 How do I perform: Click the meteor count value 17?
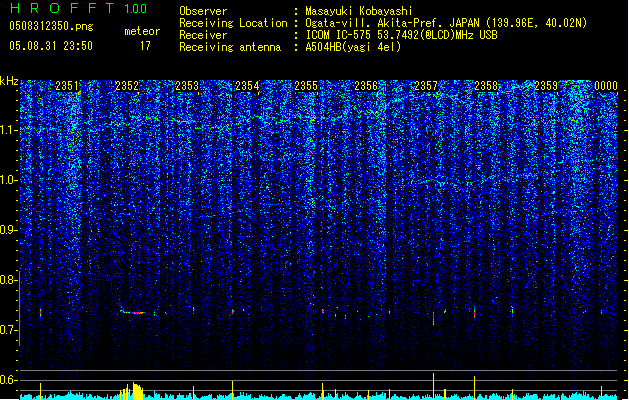pyautogui.click(x=145, y=46)
